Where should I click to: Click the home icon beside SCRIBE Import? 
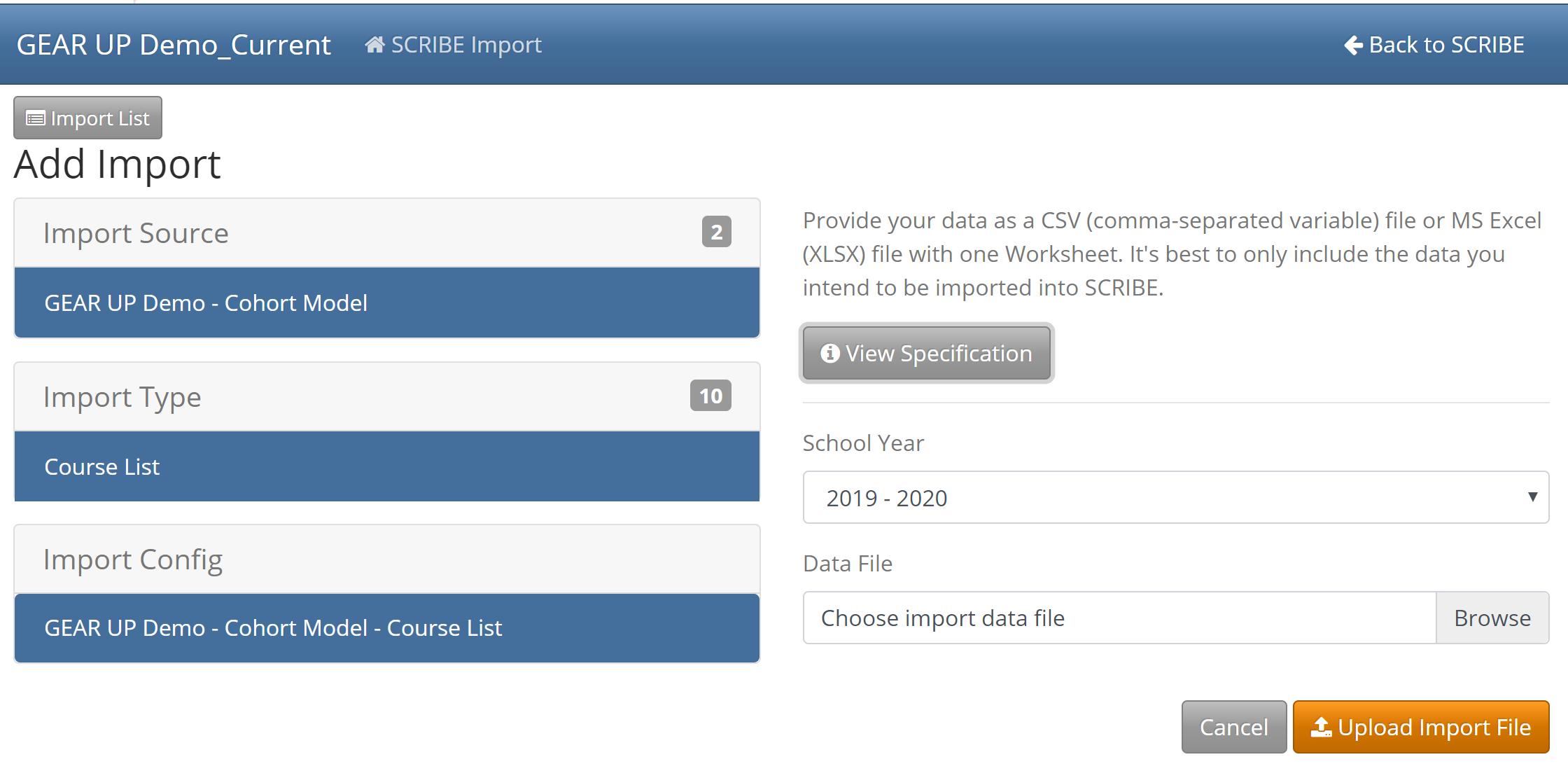[374, 45]
